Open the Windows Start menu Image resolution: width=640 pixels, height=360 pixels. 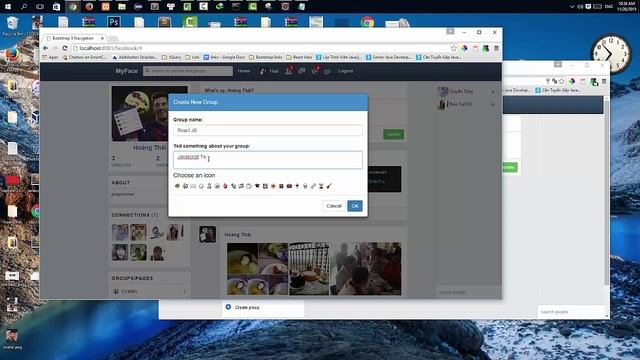[x=8, y=7]
